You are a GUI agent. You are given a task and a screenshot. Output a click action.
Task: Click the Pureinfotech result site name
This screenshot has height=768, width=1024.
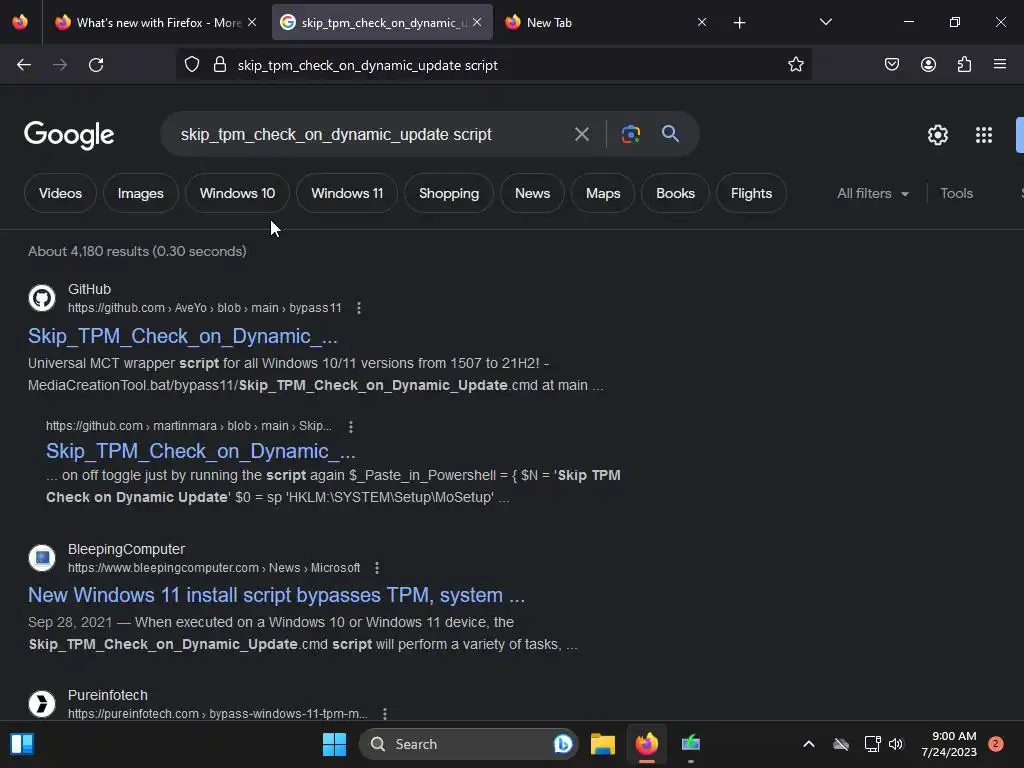(108, 695)
